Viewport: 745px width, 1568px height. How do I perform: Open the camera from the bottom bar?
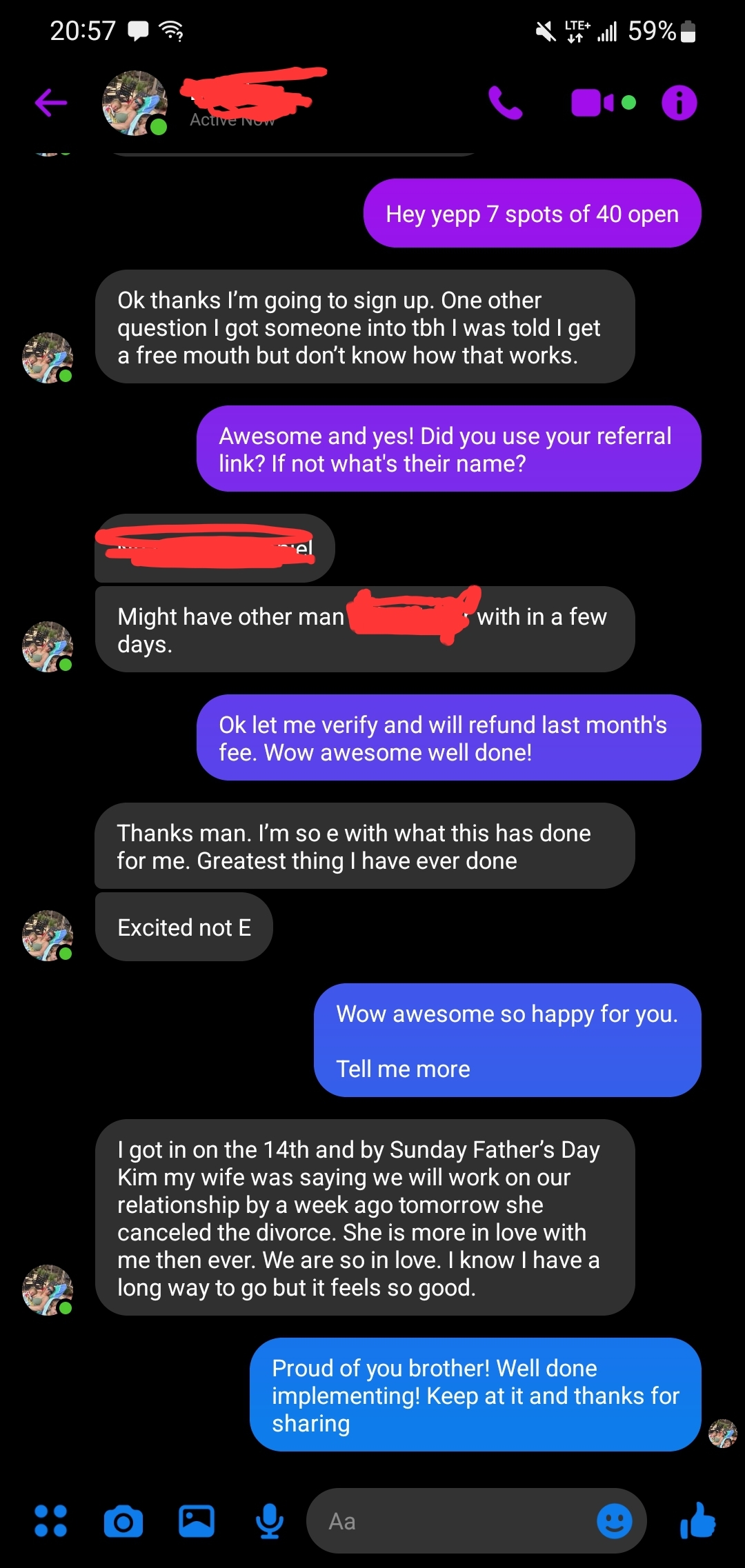click(x=123, y=1521)
